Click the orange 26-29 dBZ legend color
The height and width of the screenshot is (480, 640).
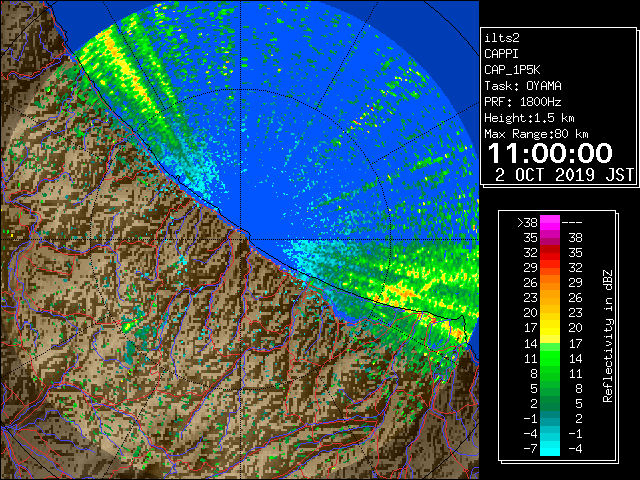pyautogui.click(x=550, y=282)
